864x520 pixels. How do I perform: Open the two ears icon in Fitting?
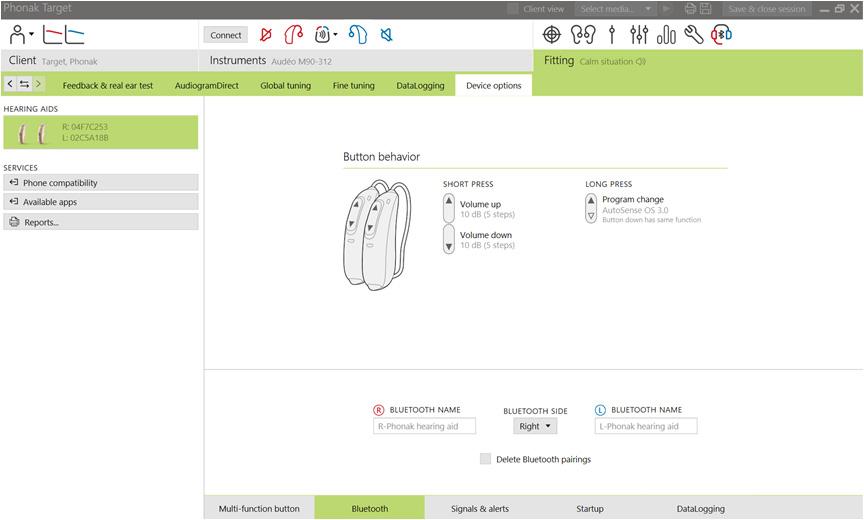[583, 35]
